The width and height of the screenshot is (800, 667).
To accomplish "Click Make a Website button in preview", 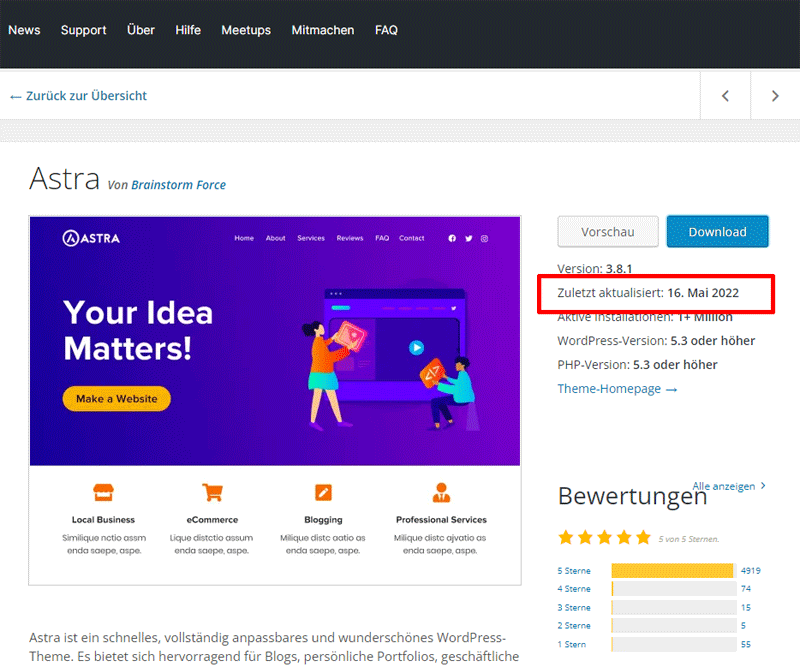I will (x=117, y=399).
